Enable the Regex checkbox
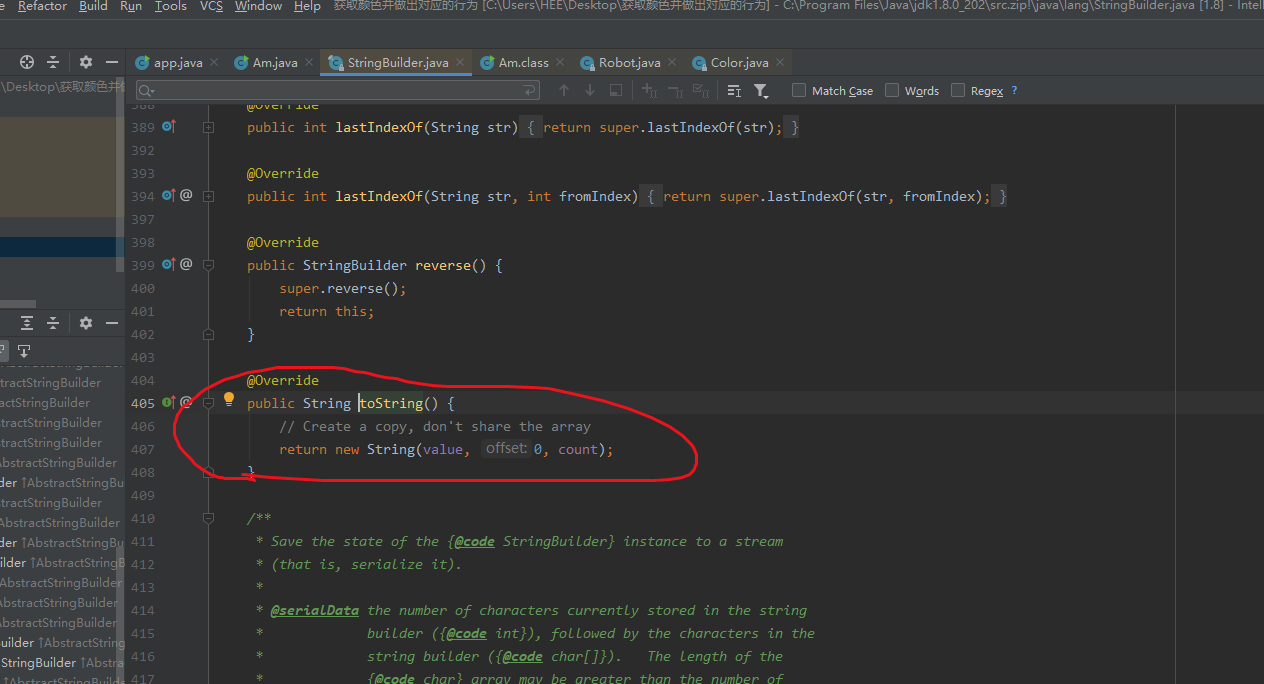Image resolution: width=1264 pixels, height=684 pixels. coord(958,90)
